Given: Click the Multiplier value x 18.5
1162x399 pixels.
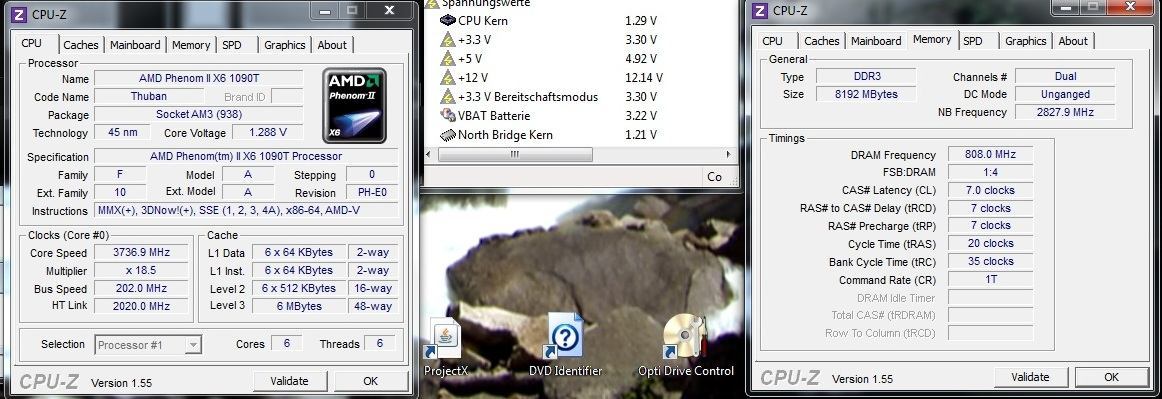Looking at the screenshot, I should point(141,271).
